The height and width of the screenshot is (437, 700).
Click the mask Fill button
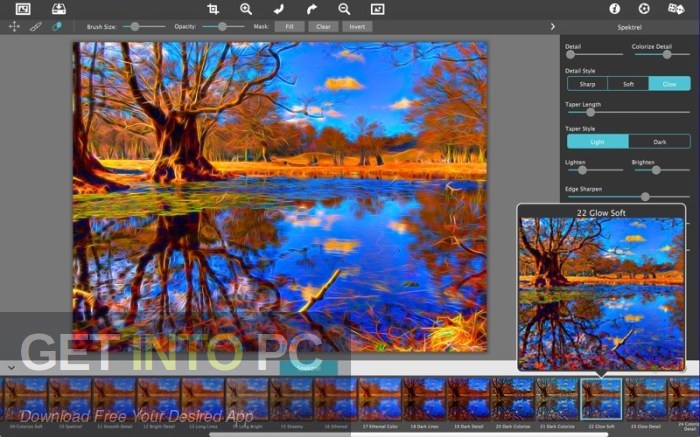coord(289,27)
